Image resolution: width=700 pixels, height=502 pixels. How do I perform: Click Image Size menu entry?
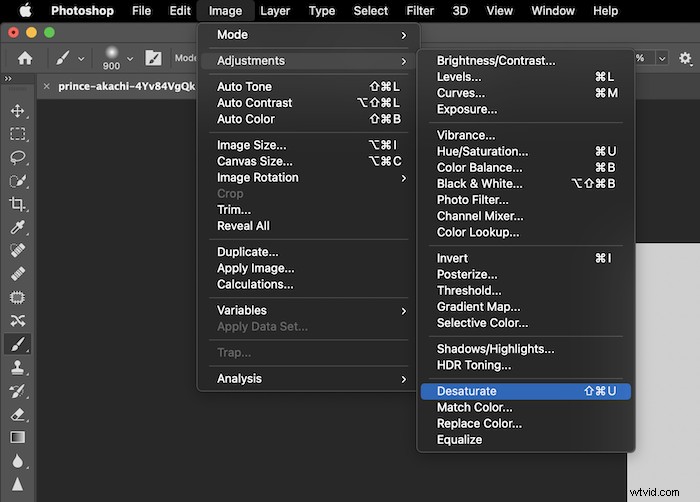point(251,145)
